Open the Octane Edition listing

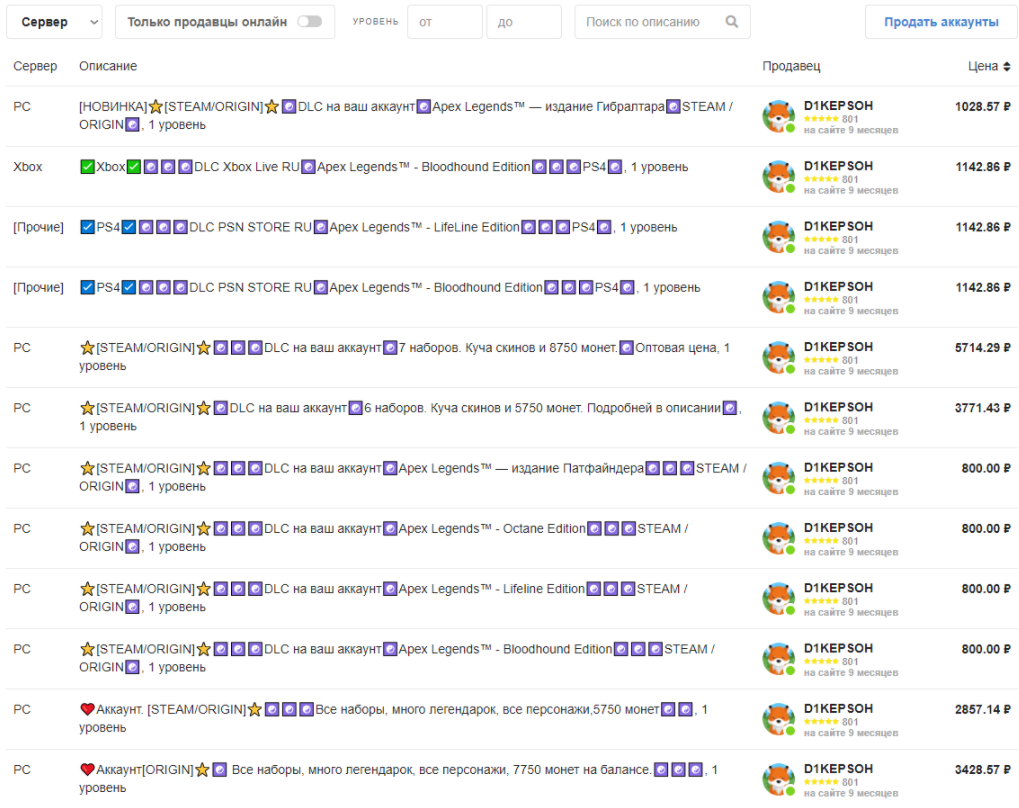point(383,538)
